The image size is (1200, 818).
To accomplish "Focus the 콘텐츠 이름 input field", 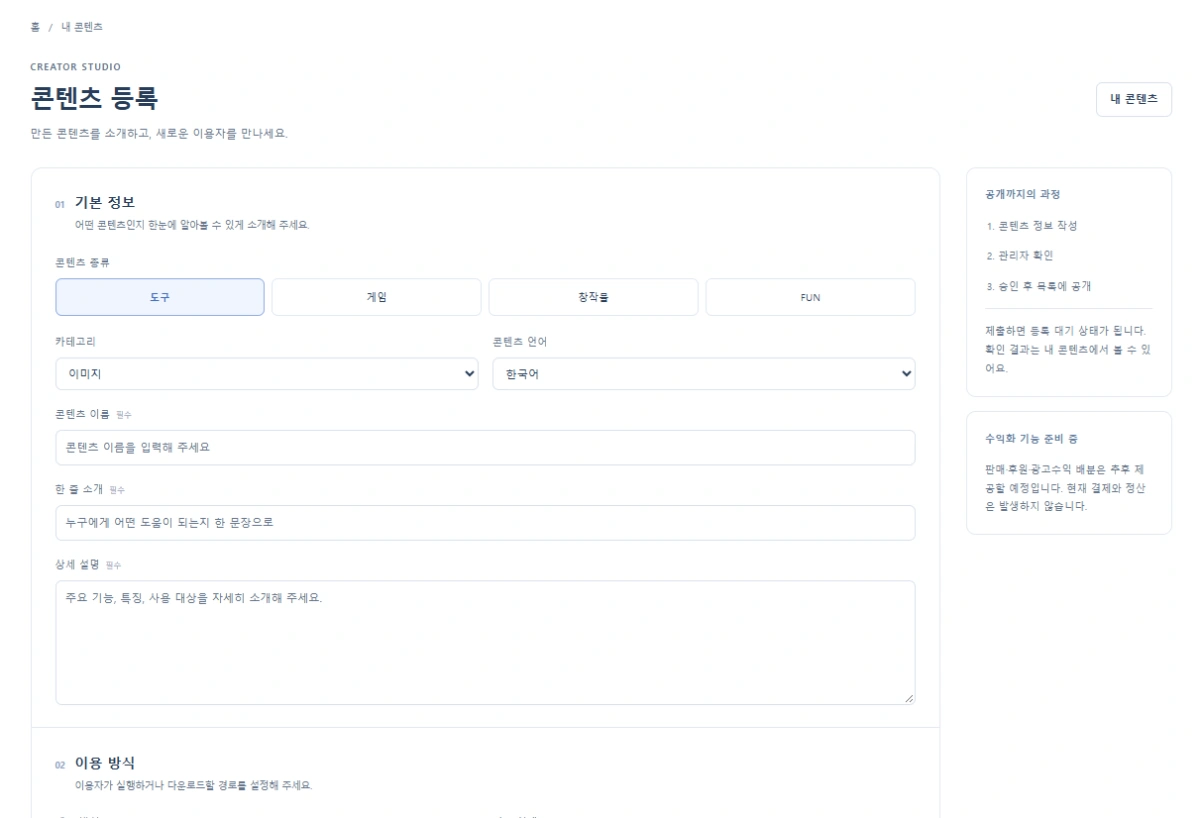I will pyautogui.click(x=485, y=448).
